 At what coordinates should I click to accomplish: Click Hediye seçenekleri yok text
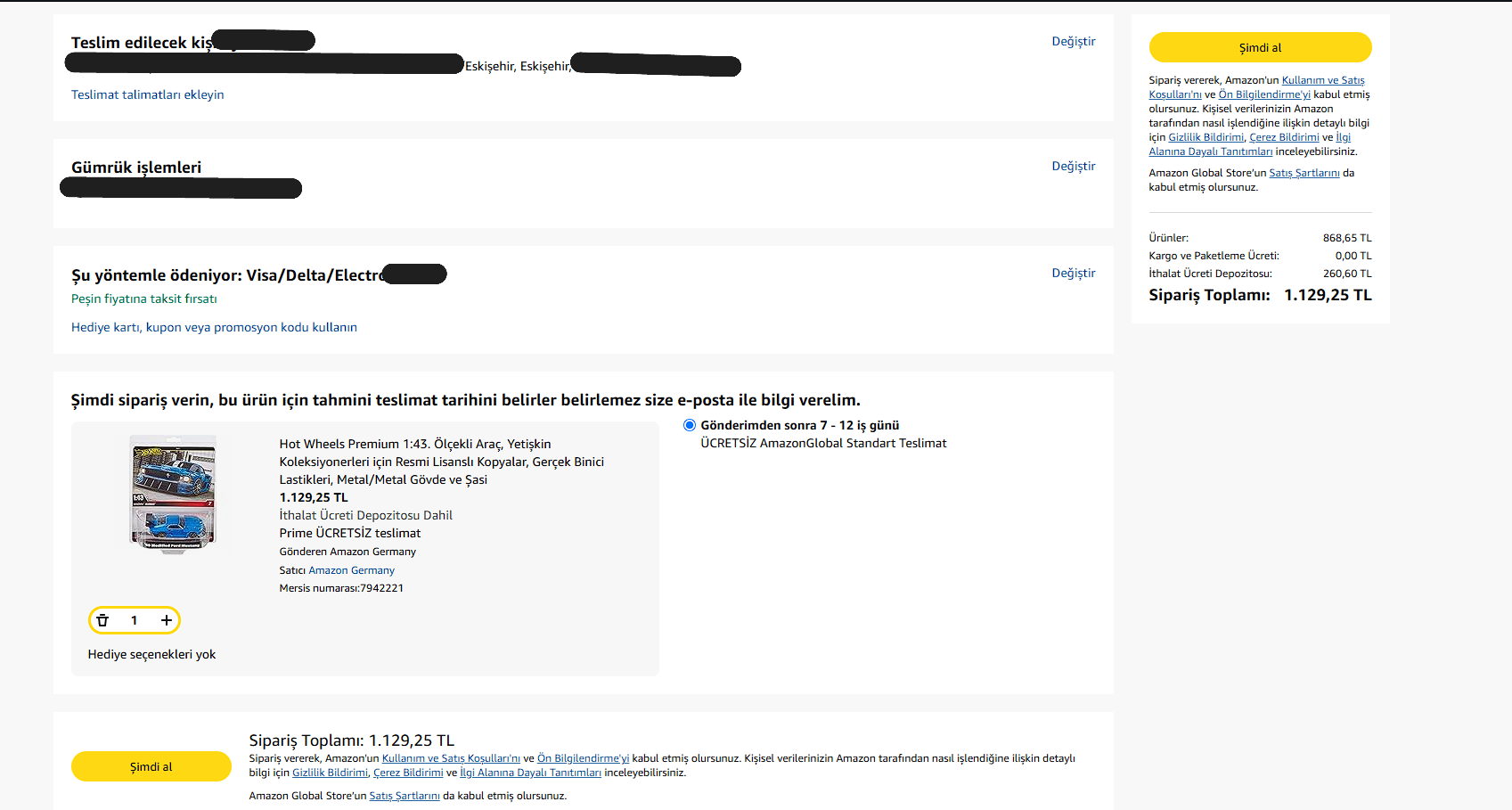tap(151, 654)
